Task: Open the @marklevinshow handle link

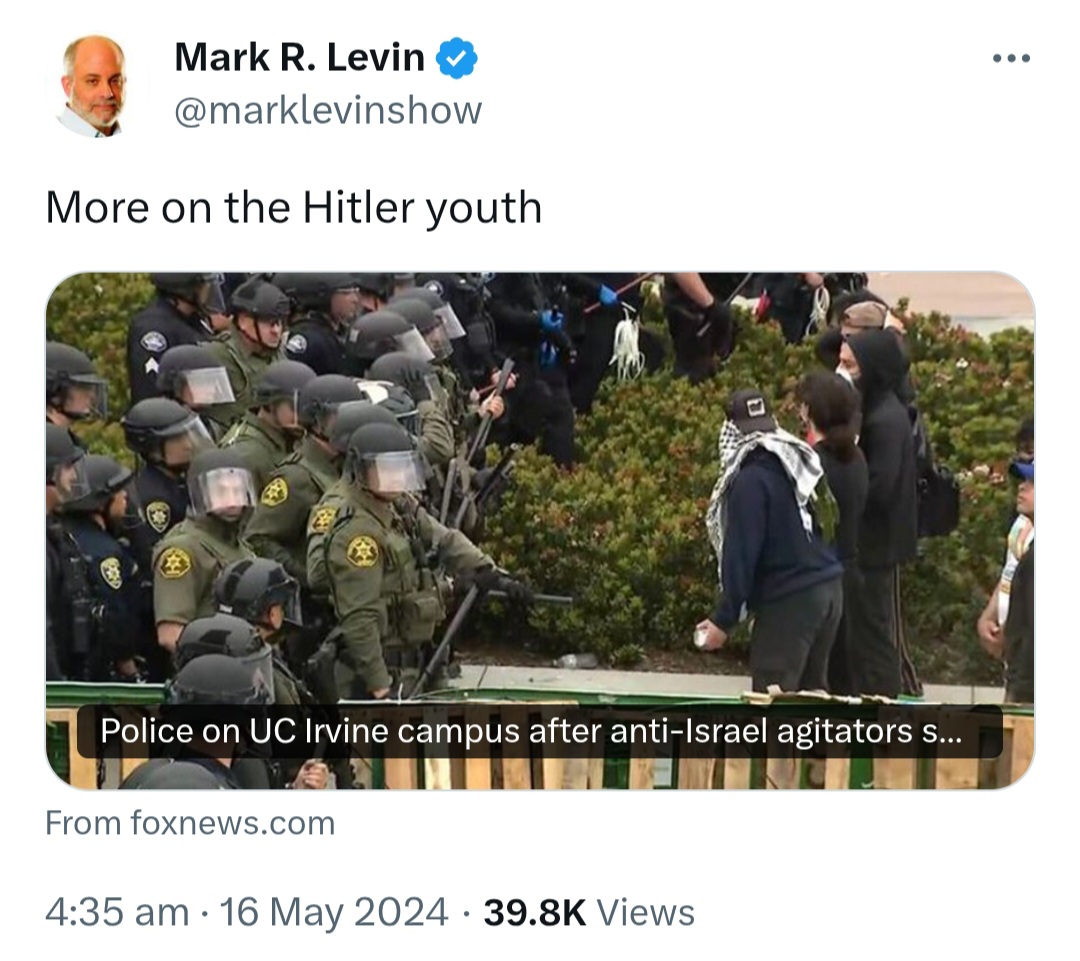Action: [328, 110]
